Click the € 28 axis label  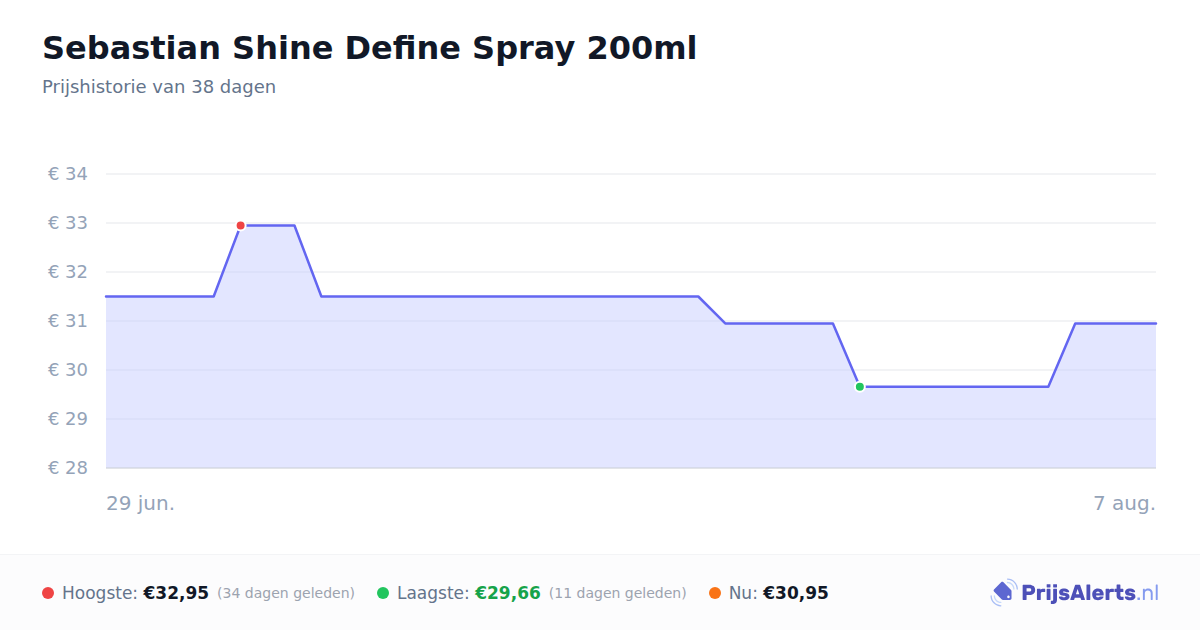(x=68, y=468)
